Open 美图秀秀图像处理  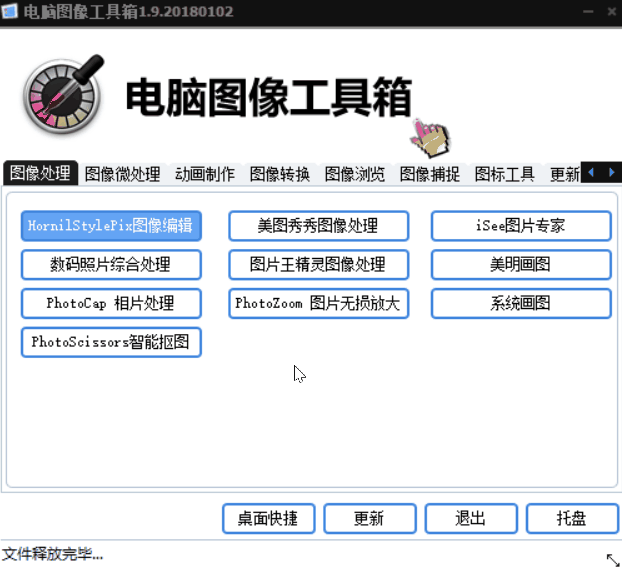tap(319, 226)
